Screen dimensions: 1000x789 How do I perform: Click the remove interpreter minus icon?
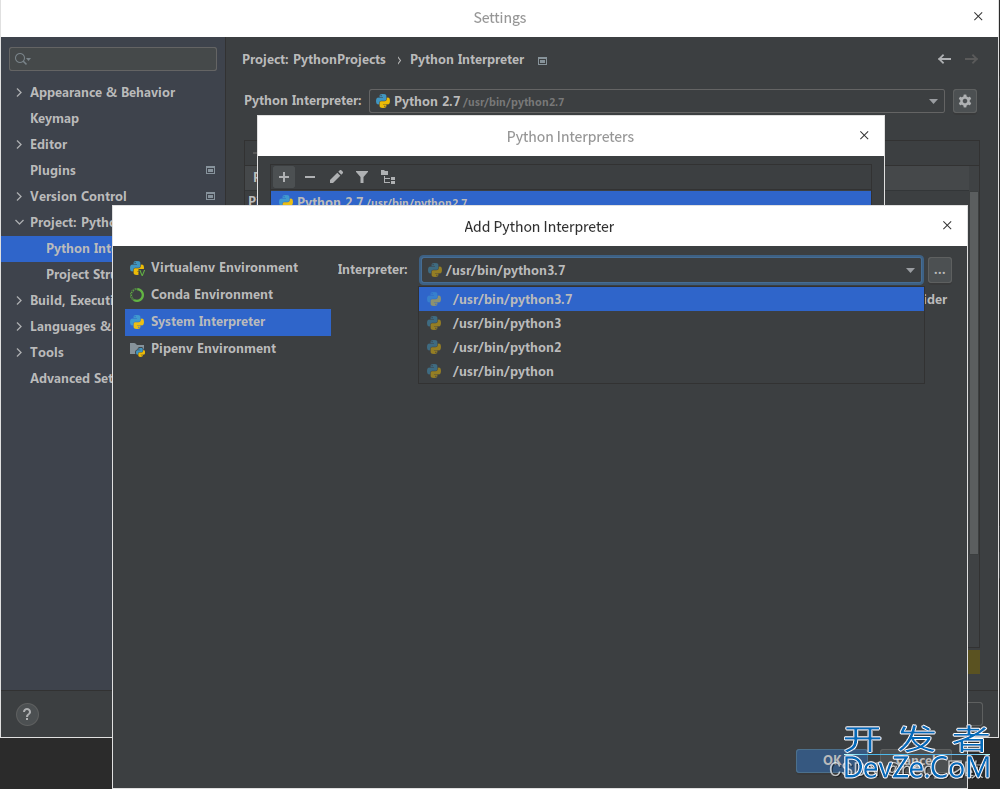coord(310,177)
